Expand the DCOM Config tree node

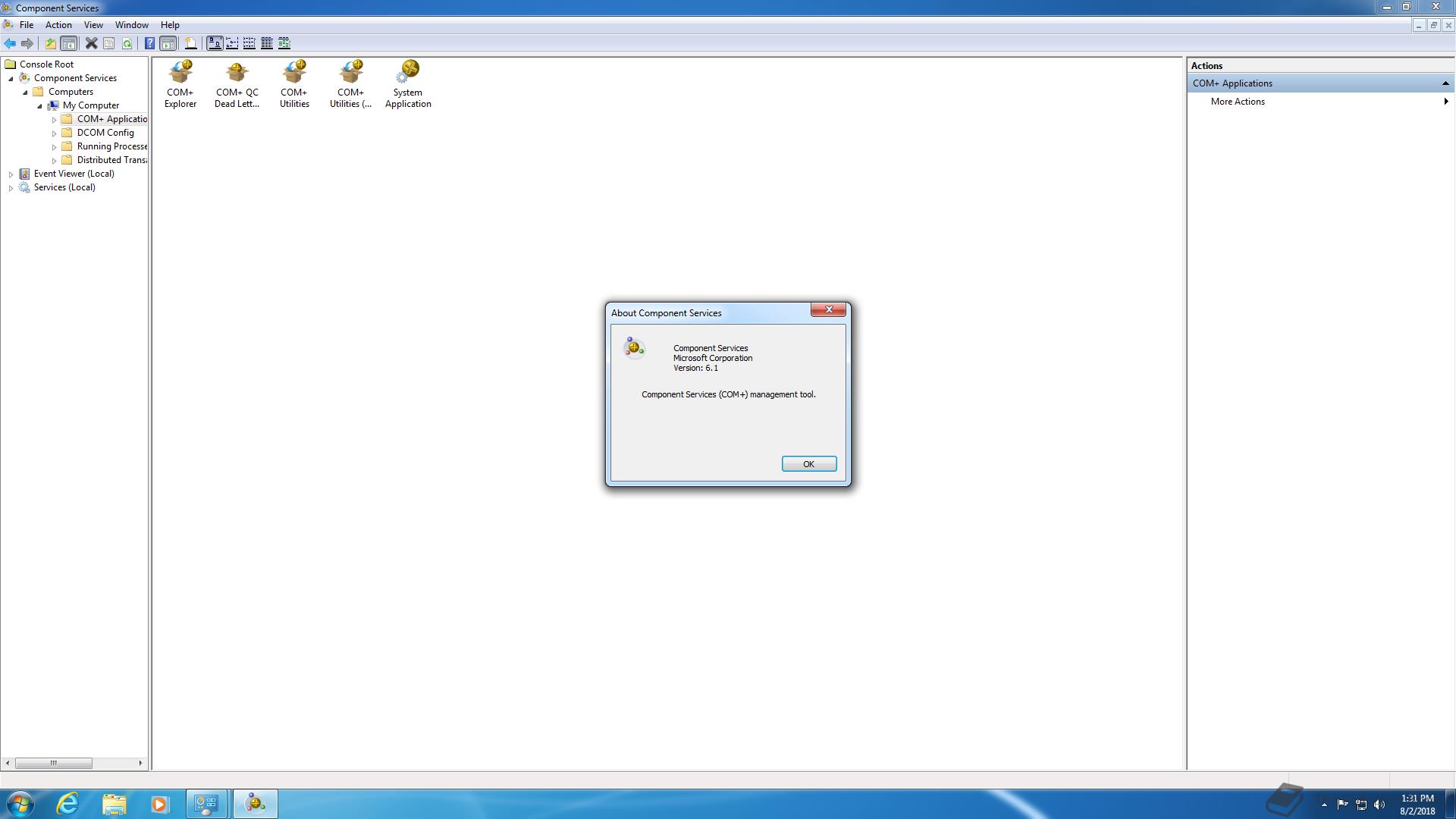(54, 133)
